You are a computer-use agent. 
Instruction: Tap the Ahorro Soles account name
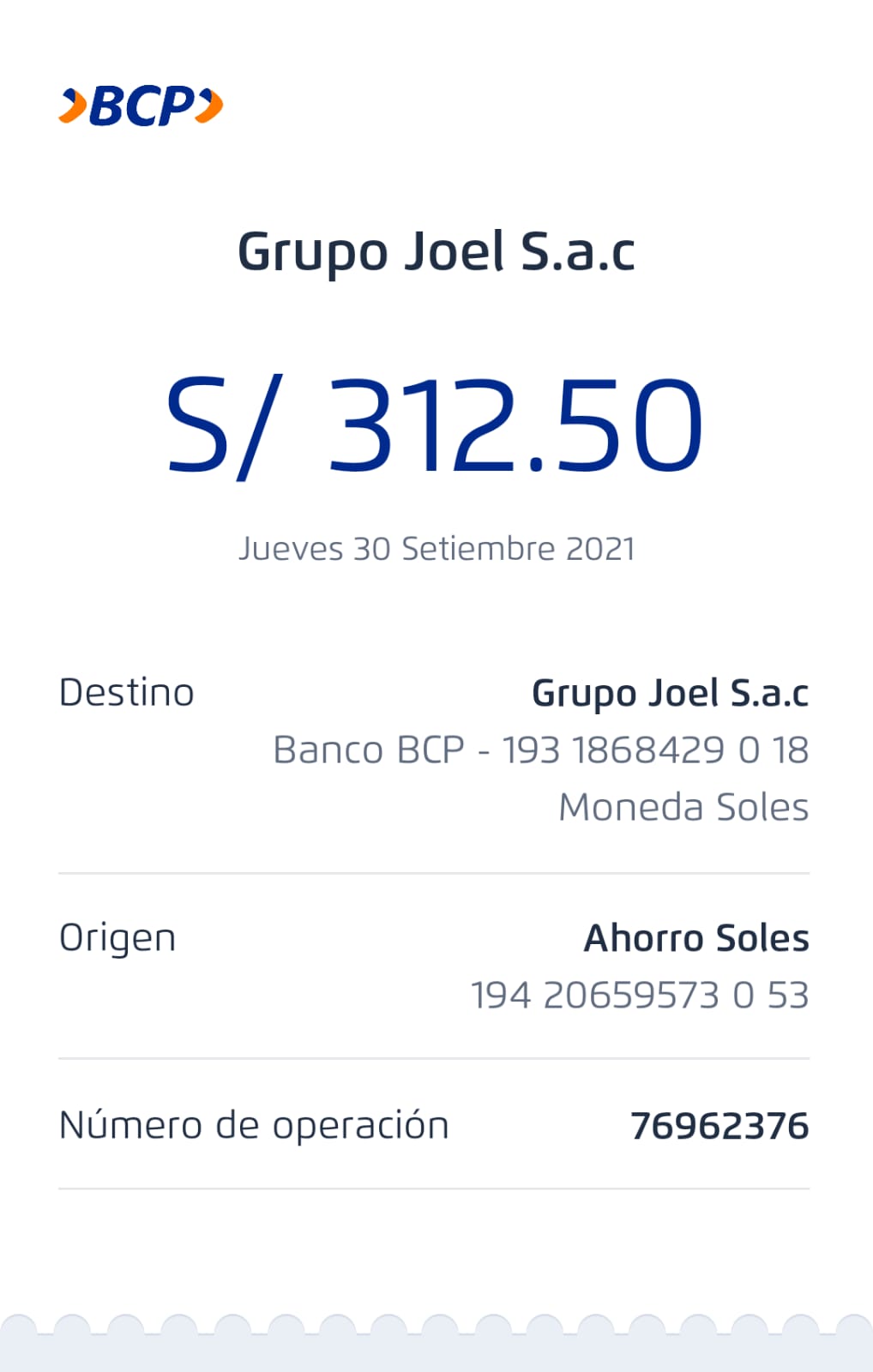[696, 938]
